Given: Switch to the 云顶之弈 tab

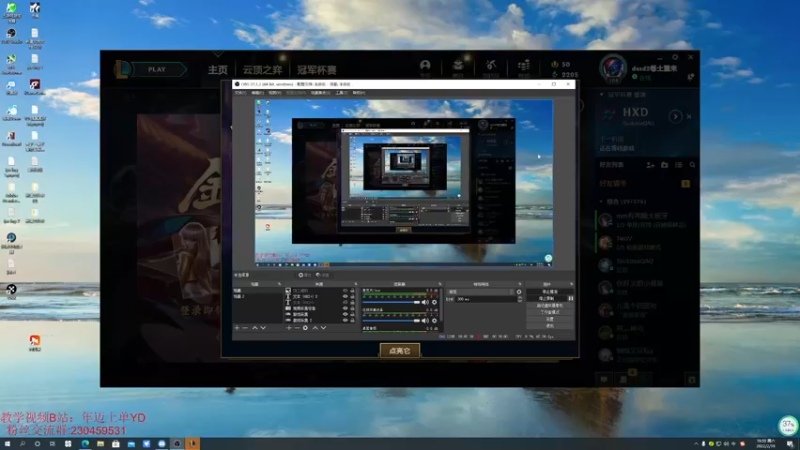Looking at the screenshot, I should [x=262, y=70].
